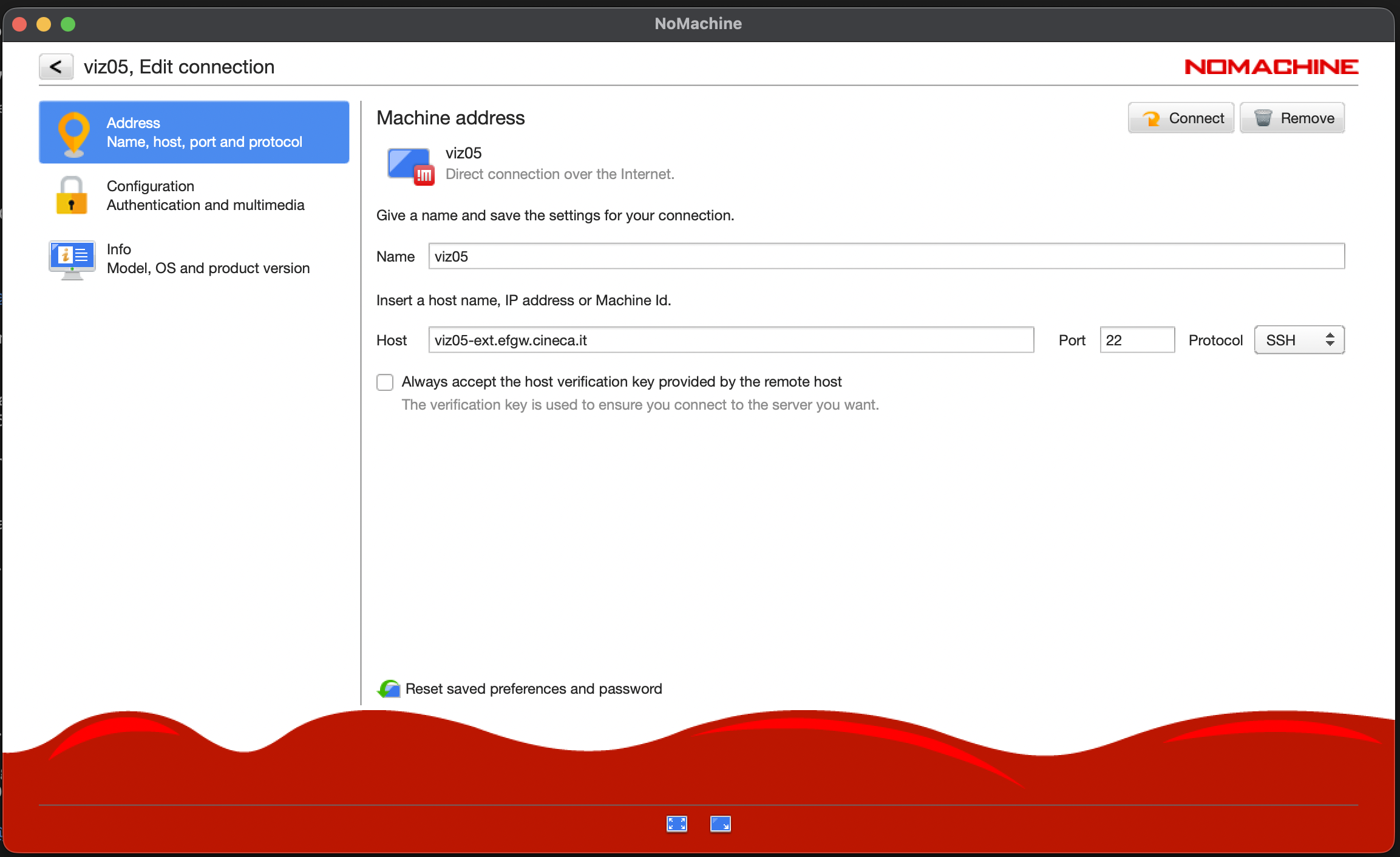Click the Host address field
Screen dimensions: 1400x857
730,340
